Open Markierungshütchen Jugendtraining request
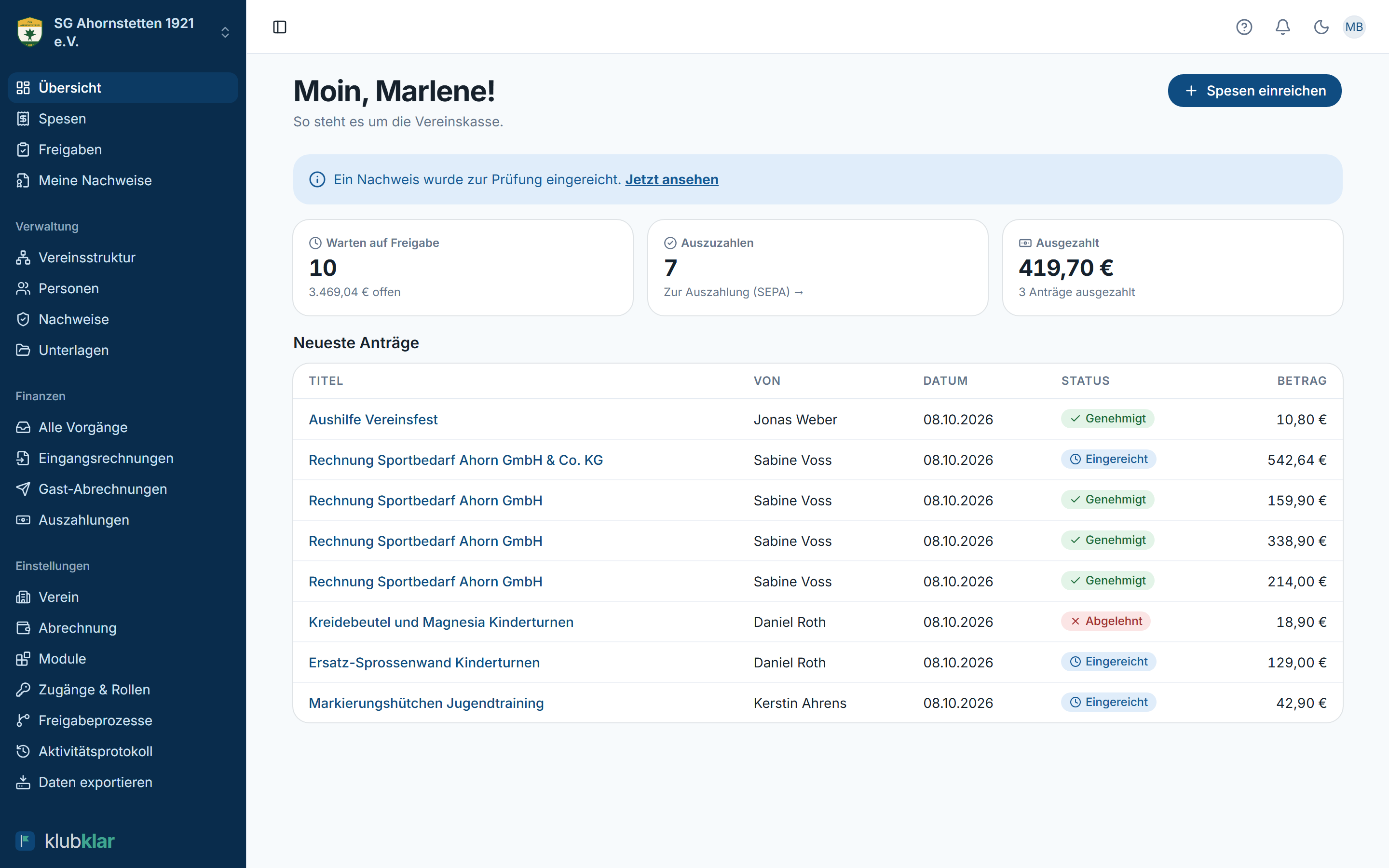 tap(426, 703)
